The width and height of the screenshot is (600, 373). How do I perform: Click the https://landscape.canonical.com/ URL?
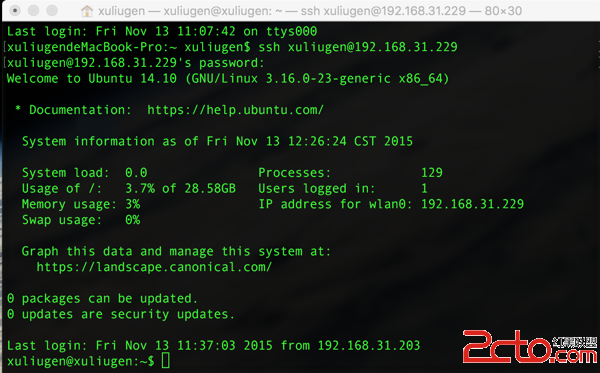[154, 267]
